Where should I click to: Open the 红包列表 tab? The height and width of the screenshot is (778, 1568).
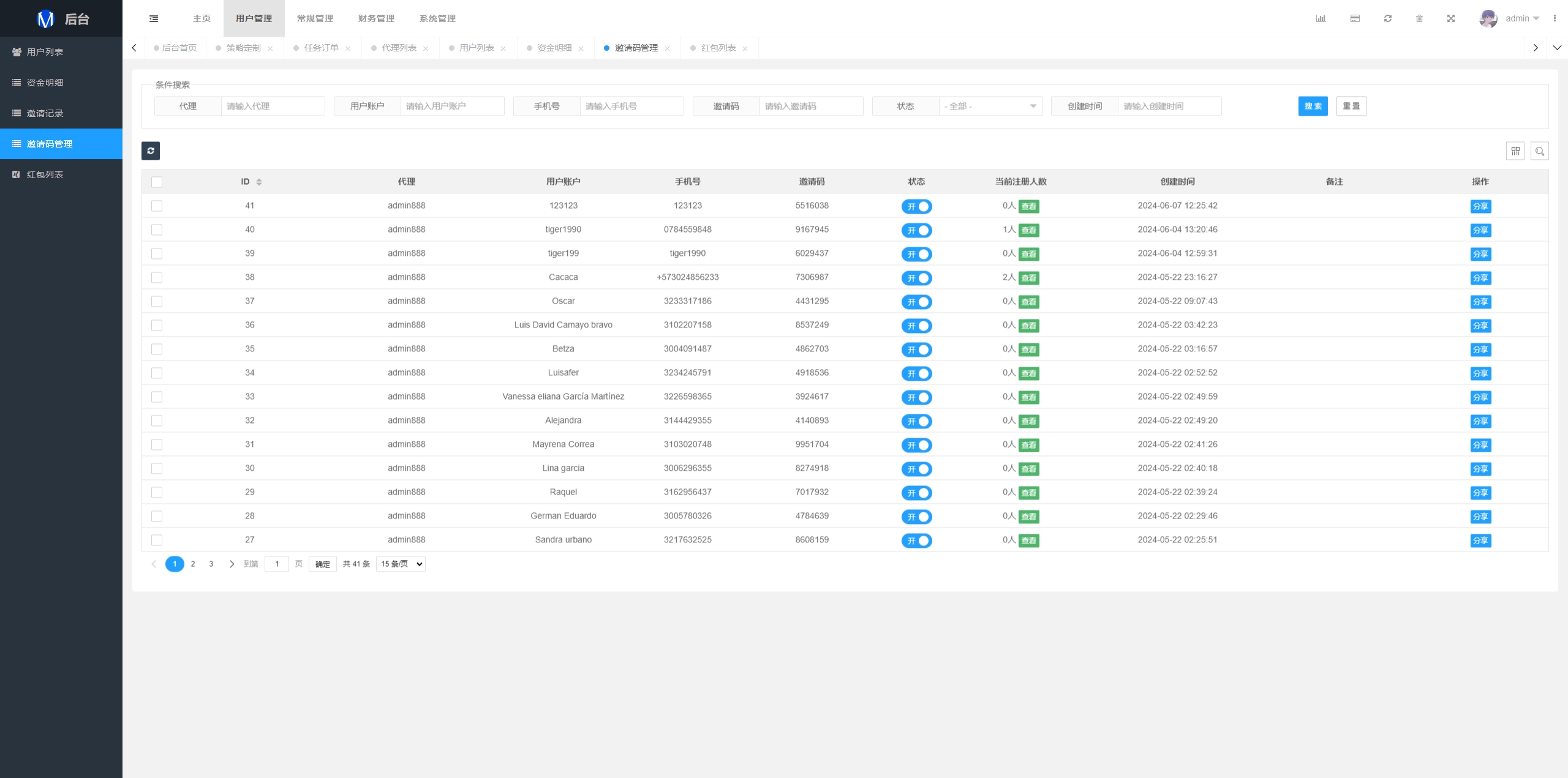pyautogui.click(x=718, y=48)
